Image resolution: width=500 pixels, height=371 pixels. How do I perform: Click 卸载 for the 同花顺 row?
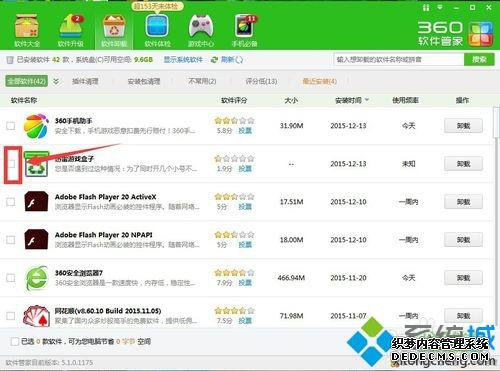pos(463,316)
